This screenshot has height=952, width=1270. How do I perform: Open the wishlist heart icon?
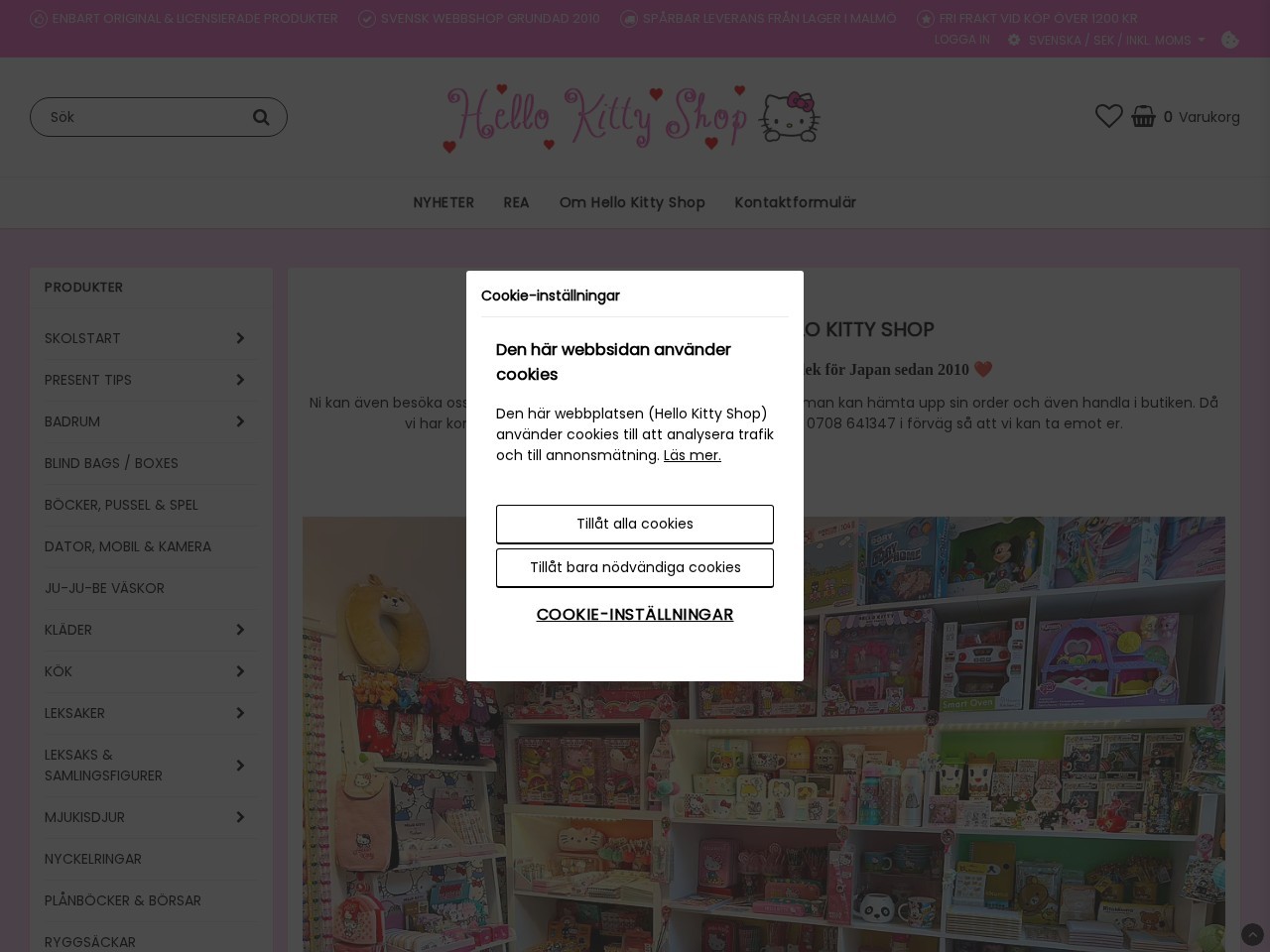pos(1108,116)
